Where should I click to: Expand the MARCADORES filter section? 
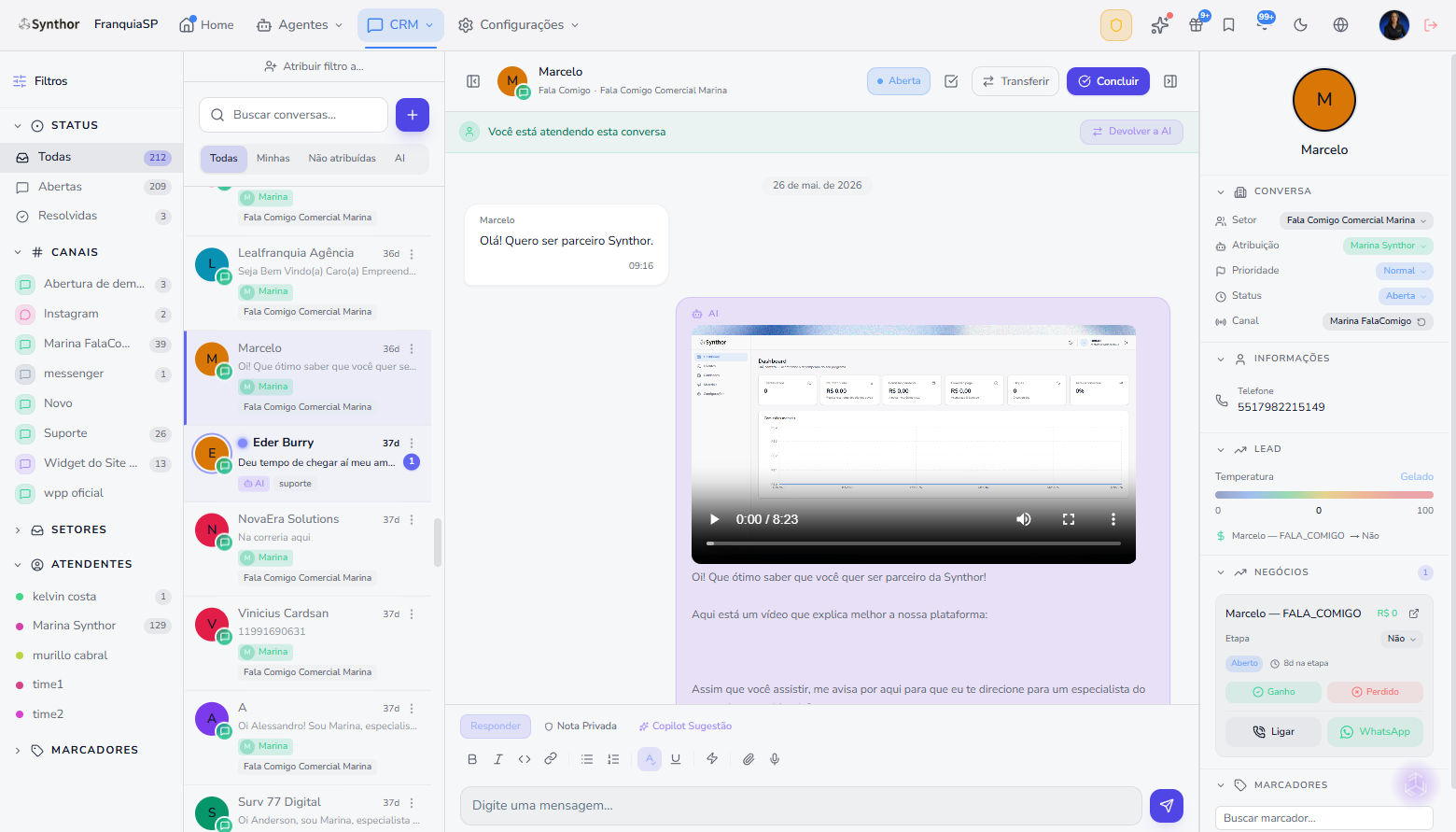click(x=18, y=750)
